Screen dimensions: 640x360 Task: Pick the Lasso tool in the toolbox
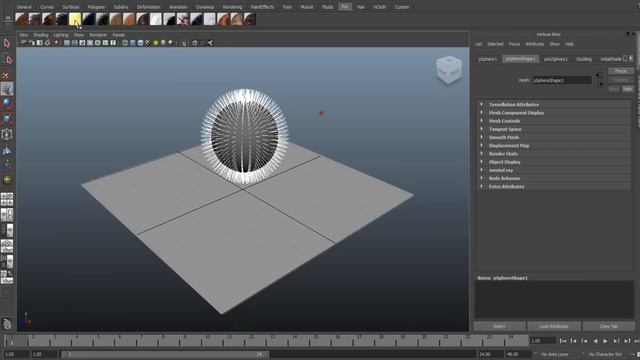tap(7, 59)
